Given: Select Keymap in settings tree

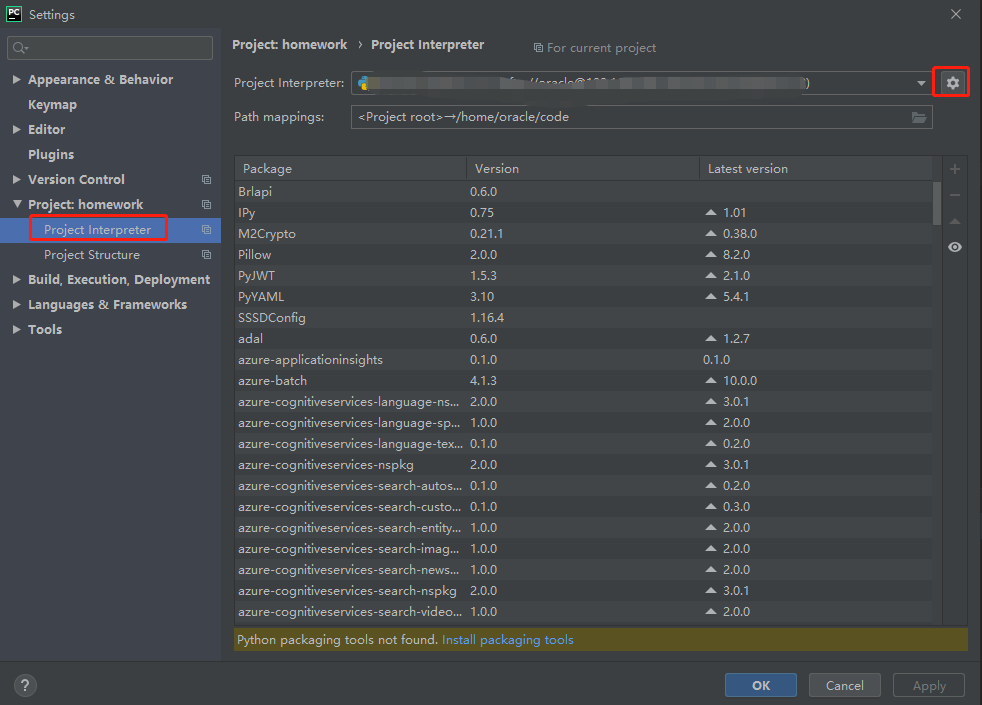Looking at the screenshot, I should click(53, 105).
